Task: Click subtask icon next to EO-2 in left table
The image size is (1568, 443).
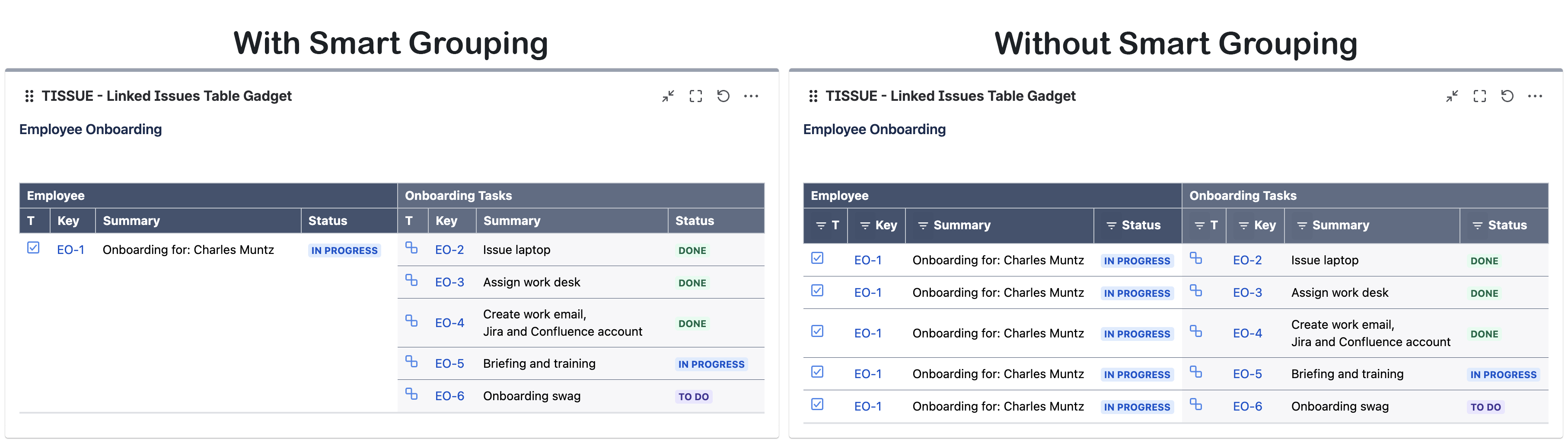Action: [411, 248]
